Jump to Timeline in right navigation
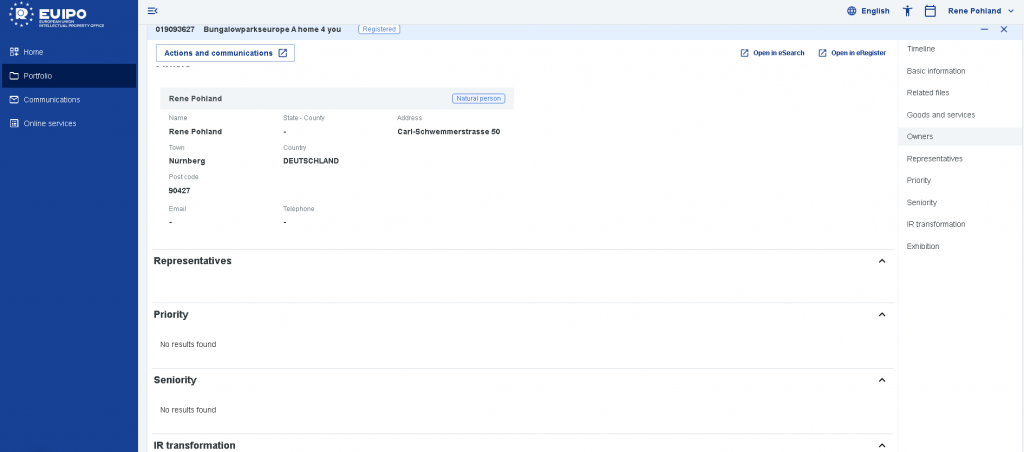Viewport: 1024px width, 452px height. (922, 49)
